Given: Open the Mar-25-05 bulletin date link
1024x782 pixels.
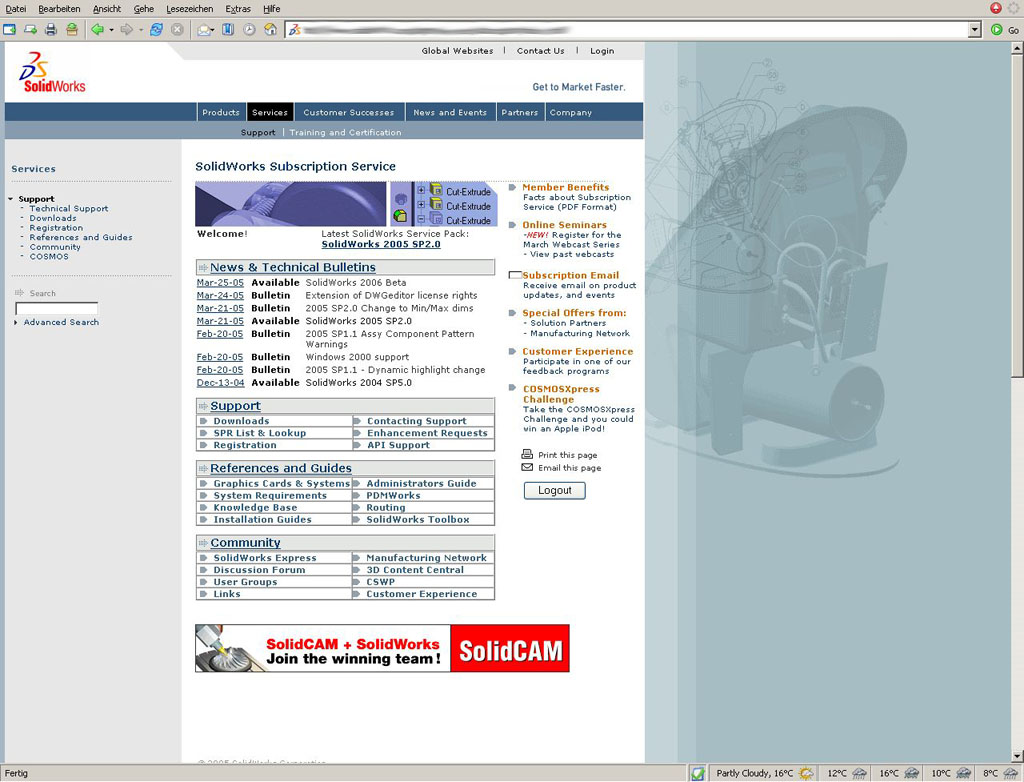Looking at the screenshot, I should (x=220, y=283).
